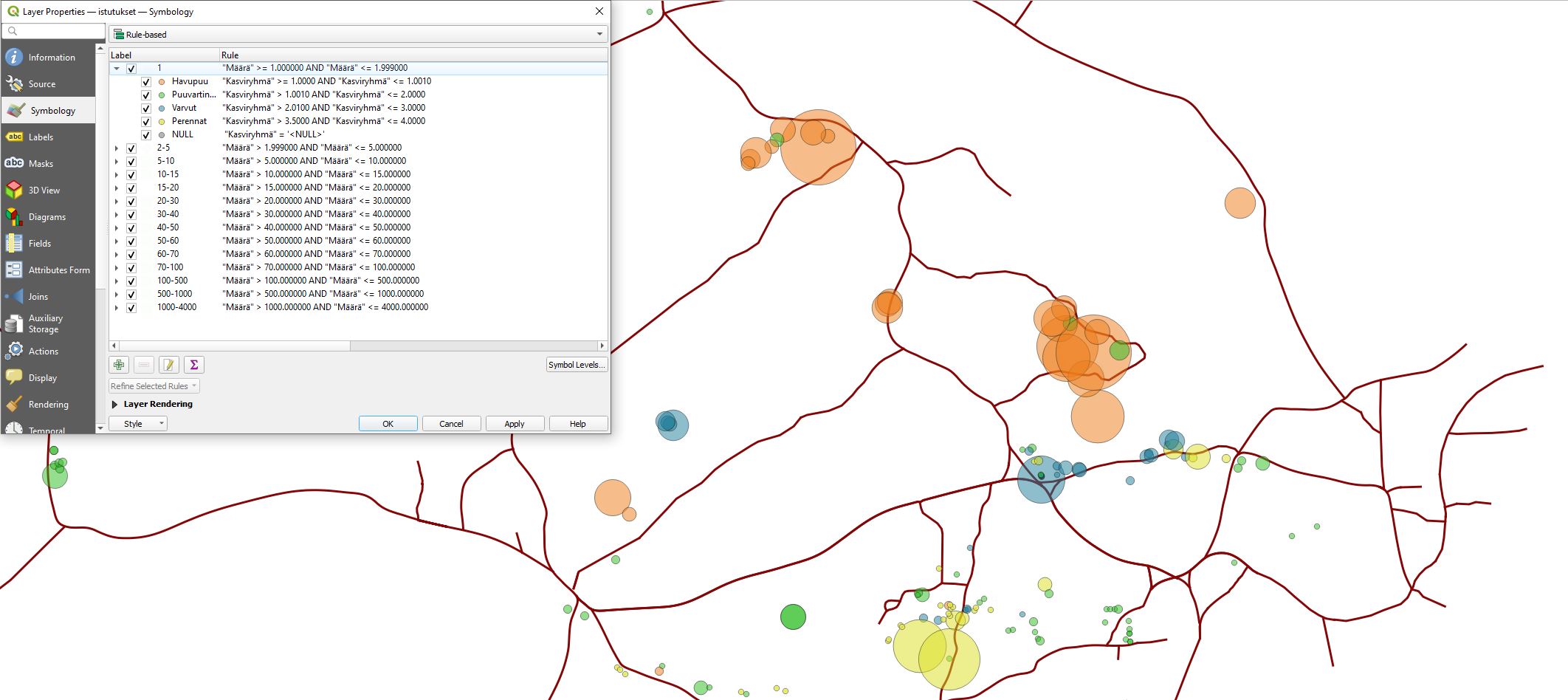The width and height of the screenshot is (1568, 700).
Task: Disable the 1000-4000 rule
Action: tap(131, 307)
